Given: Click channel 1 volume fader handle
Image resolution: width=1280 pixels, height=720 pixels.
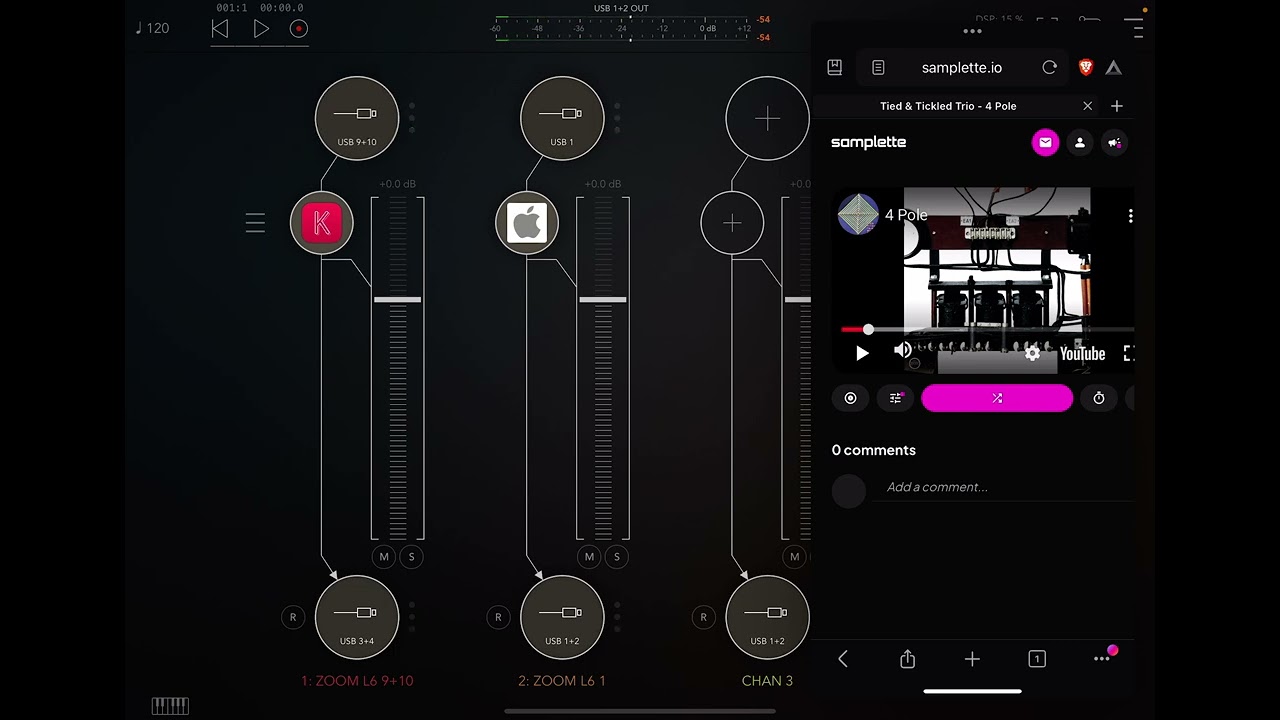Looking at the screenshot, I should point(397,299).
